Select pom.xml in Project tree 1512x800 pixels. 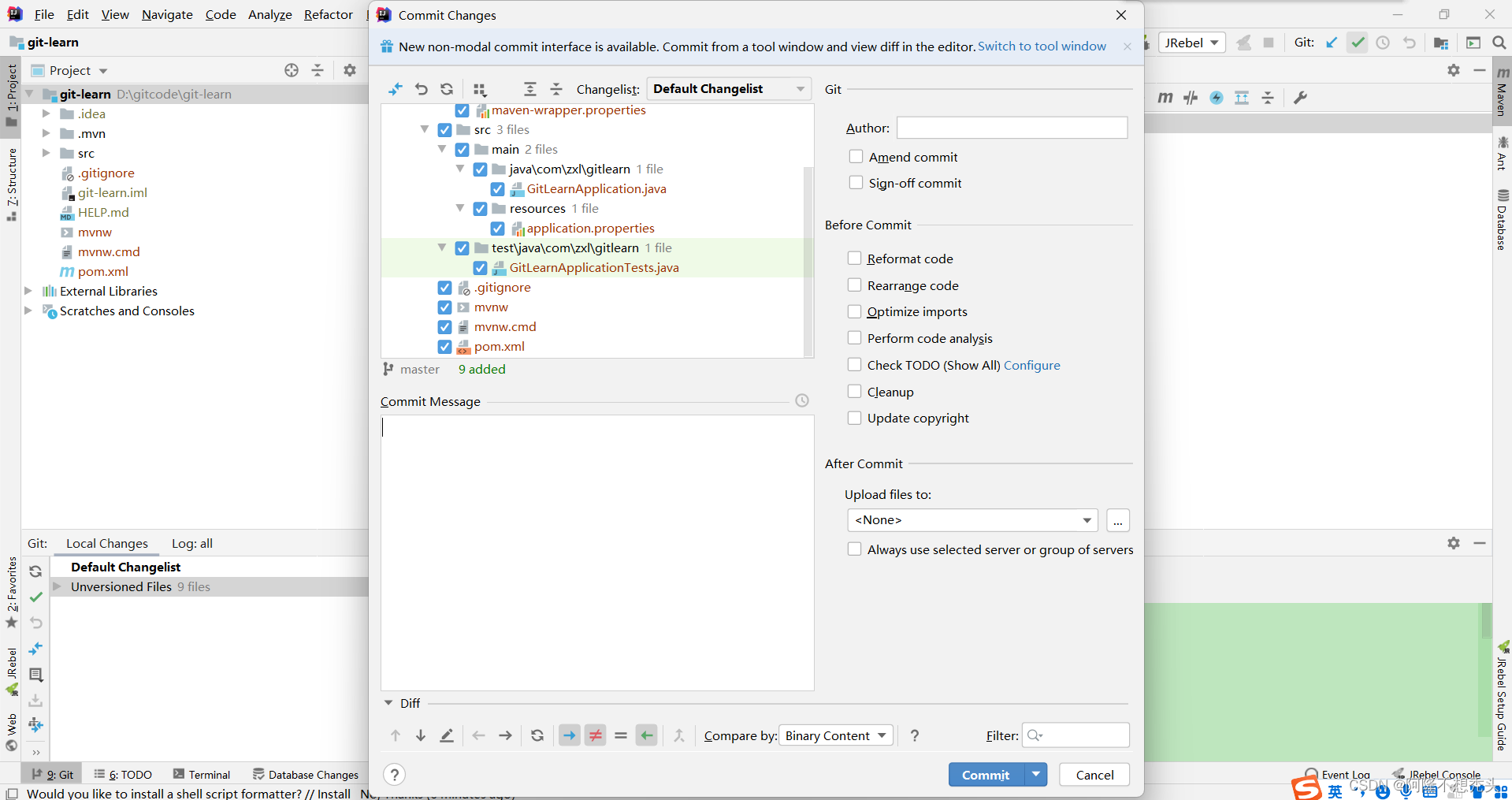pyautogui.click(x=102, y=271)
